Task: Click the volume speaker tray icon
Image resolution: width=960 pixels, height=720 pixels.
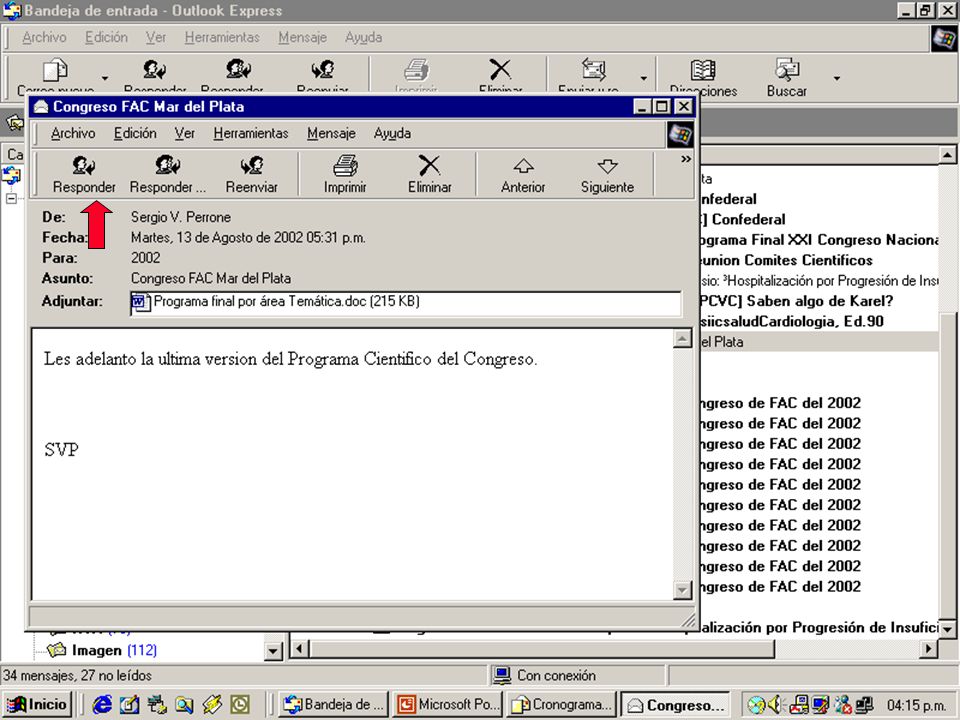Action: click(x=774, y=705)
